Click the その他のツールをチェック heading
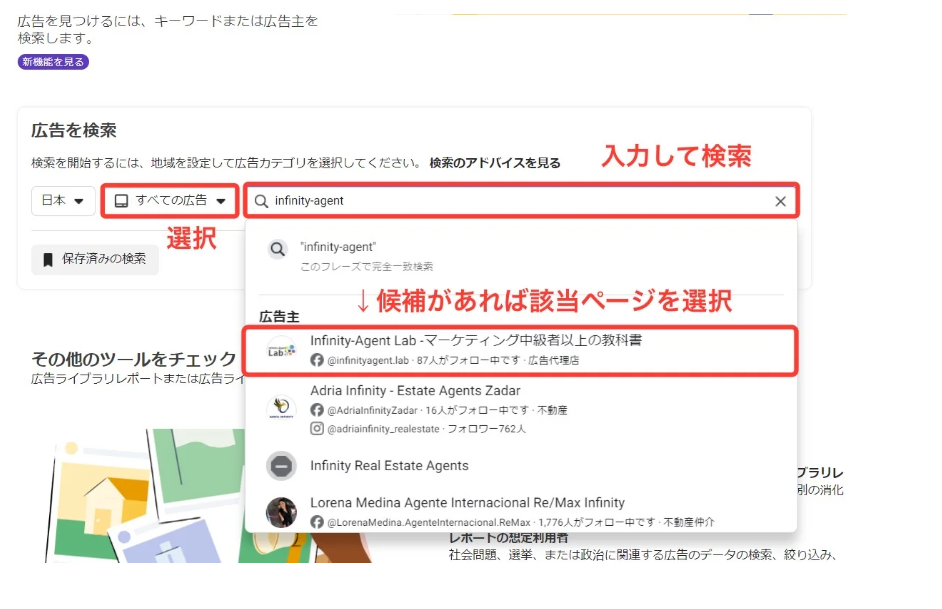 (x=133, y=359)
